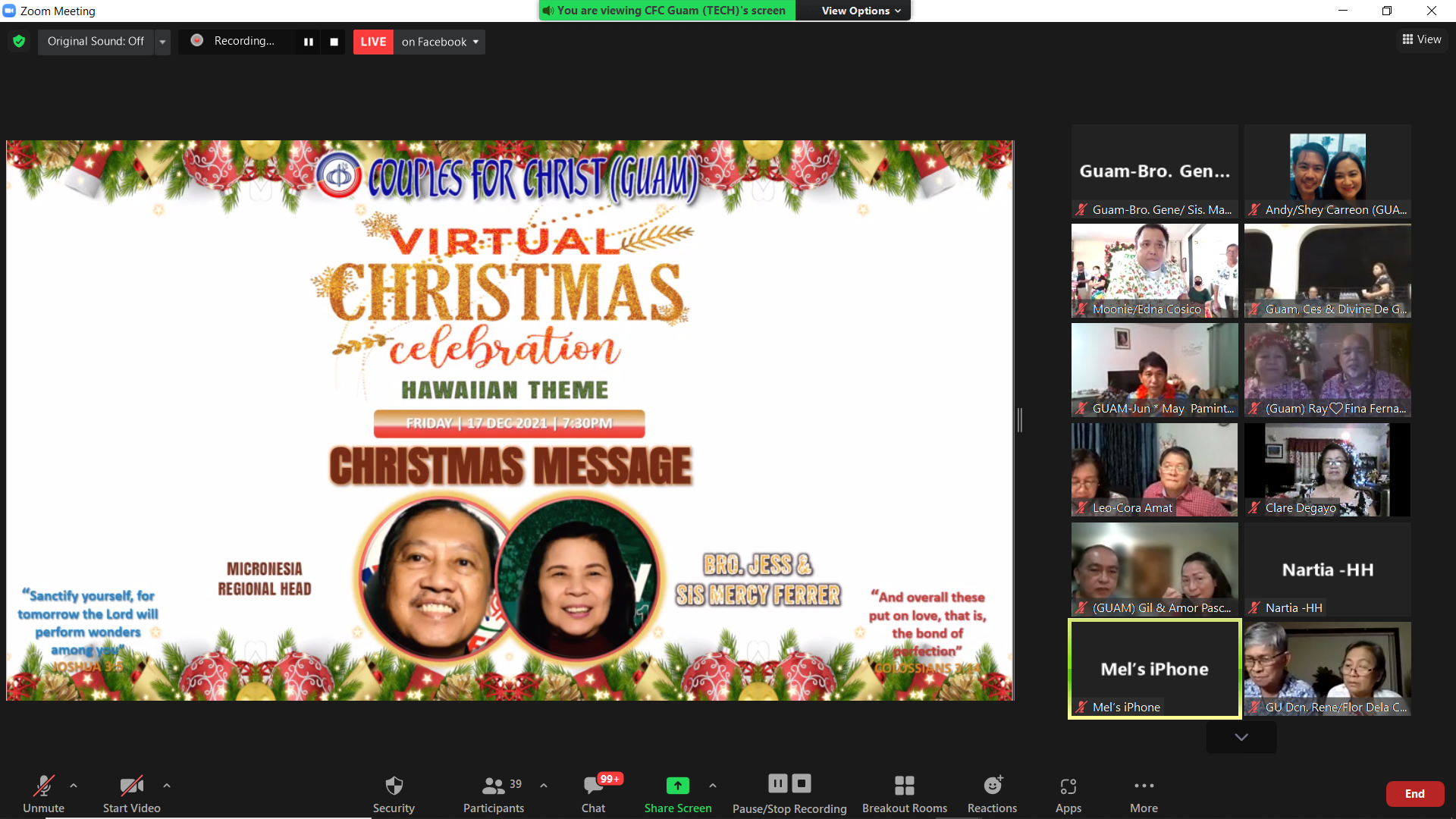Screen dimensions: 1456x819
Task: Click the screen-viewing green banner
Action: pyautogui.click(x=667, y=11)
